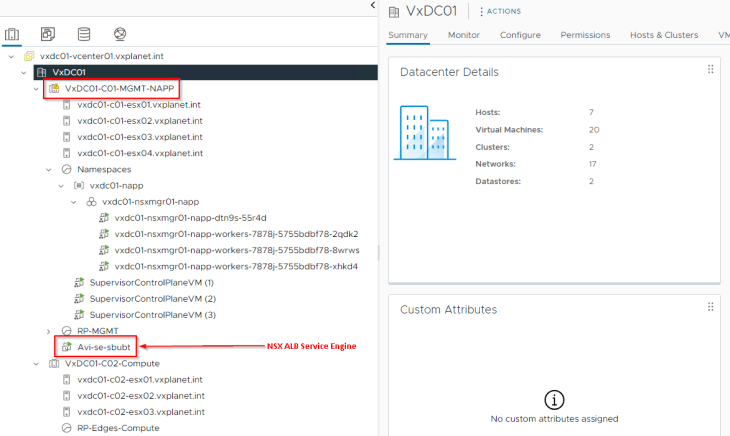Image resolution: width=730 pixels, height=436 pixels.
Task: Open the Storage inventory view icon
Action: pos(84,34)
